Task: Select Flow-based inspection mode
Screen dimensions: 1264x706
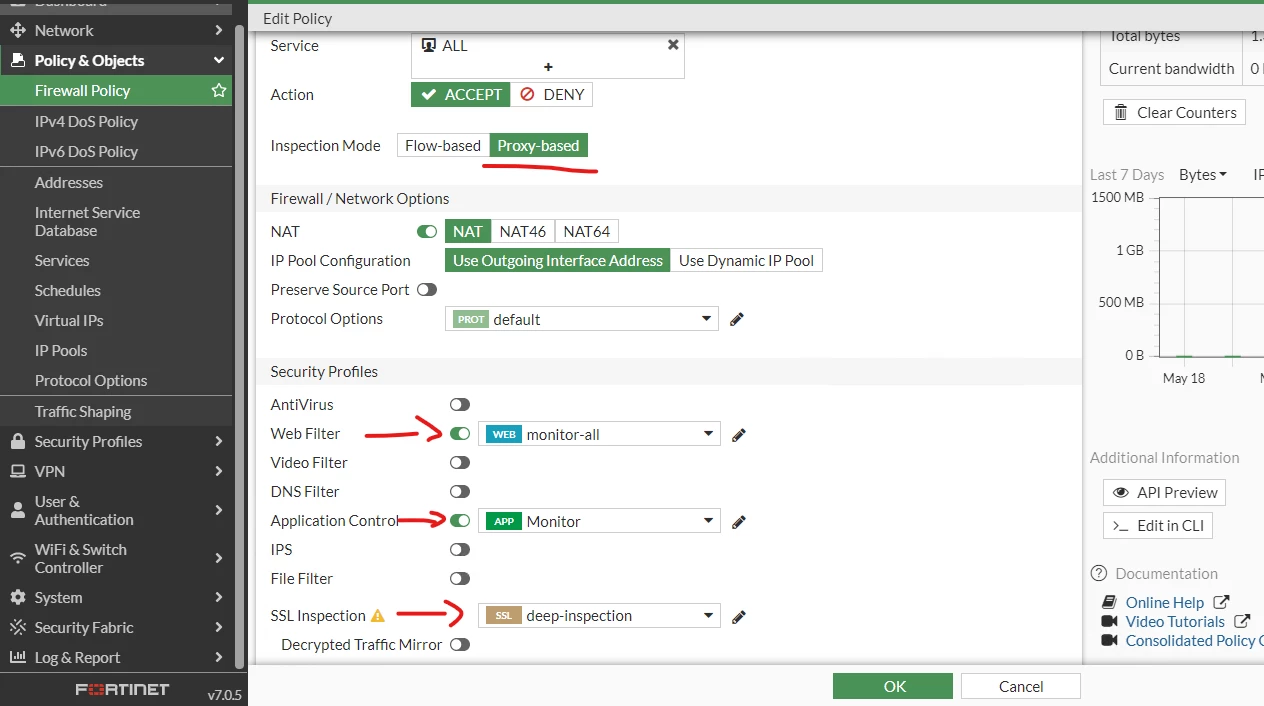Action: pos(443,146)
